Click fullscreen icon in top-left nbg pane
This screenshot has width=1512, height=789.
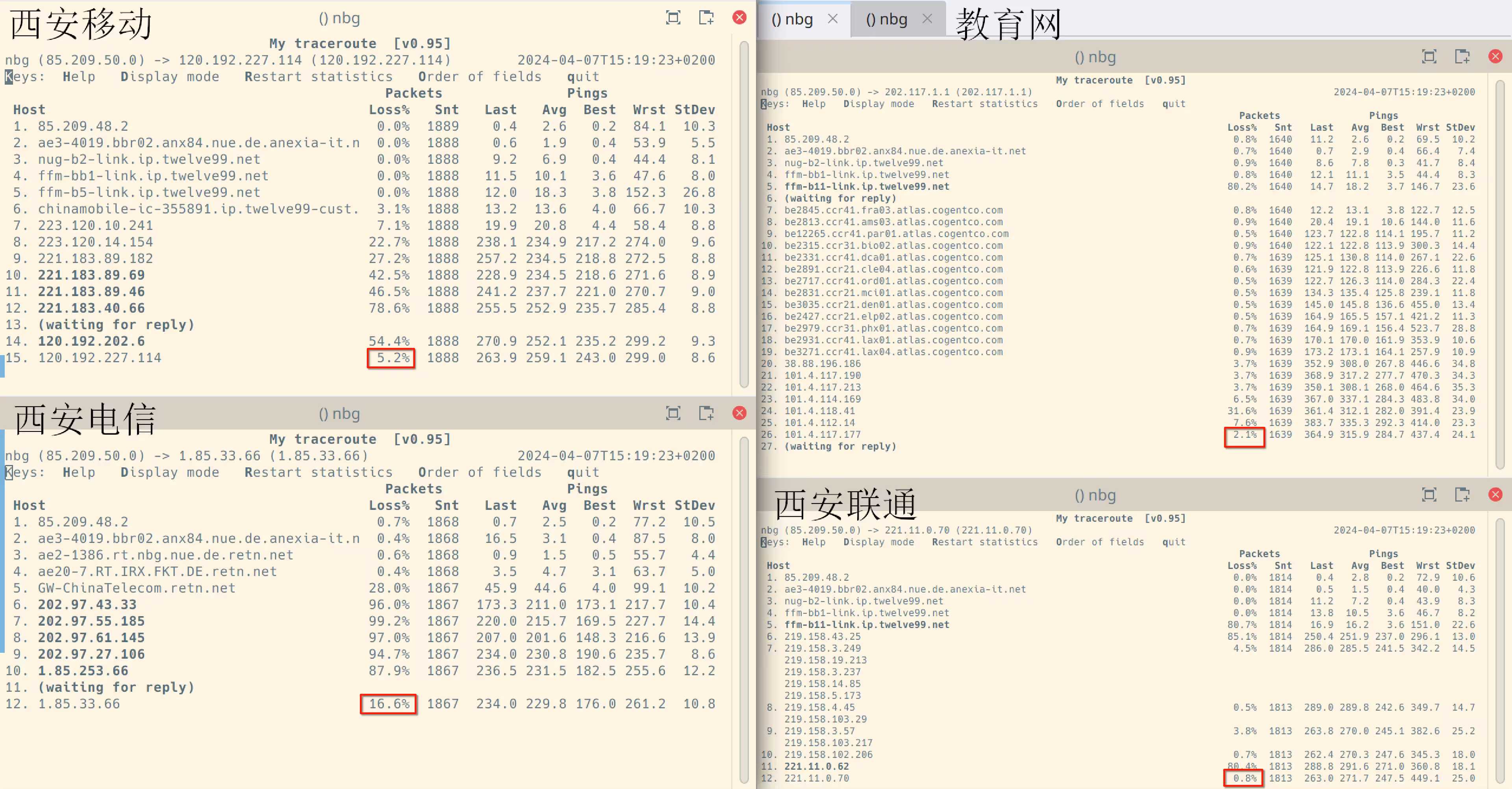click(673, 18)
